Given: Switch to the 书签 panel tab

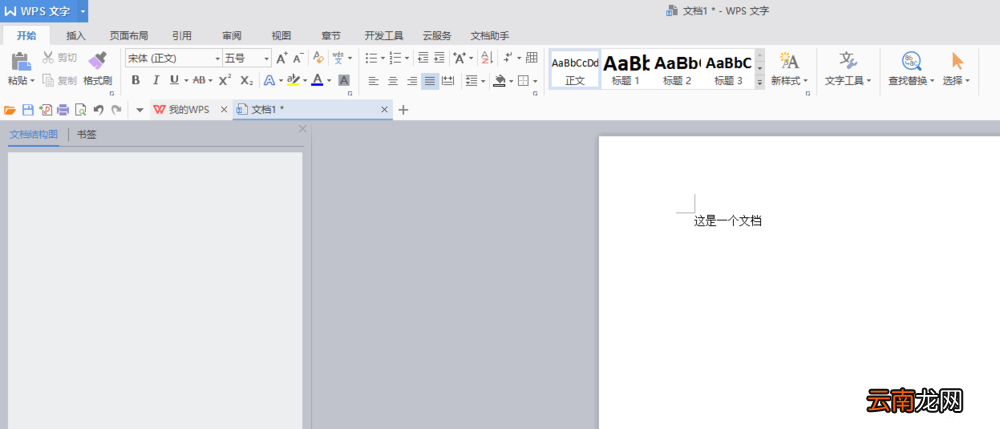Looking at the screenshot, I should [86, 135].
